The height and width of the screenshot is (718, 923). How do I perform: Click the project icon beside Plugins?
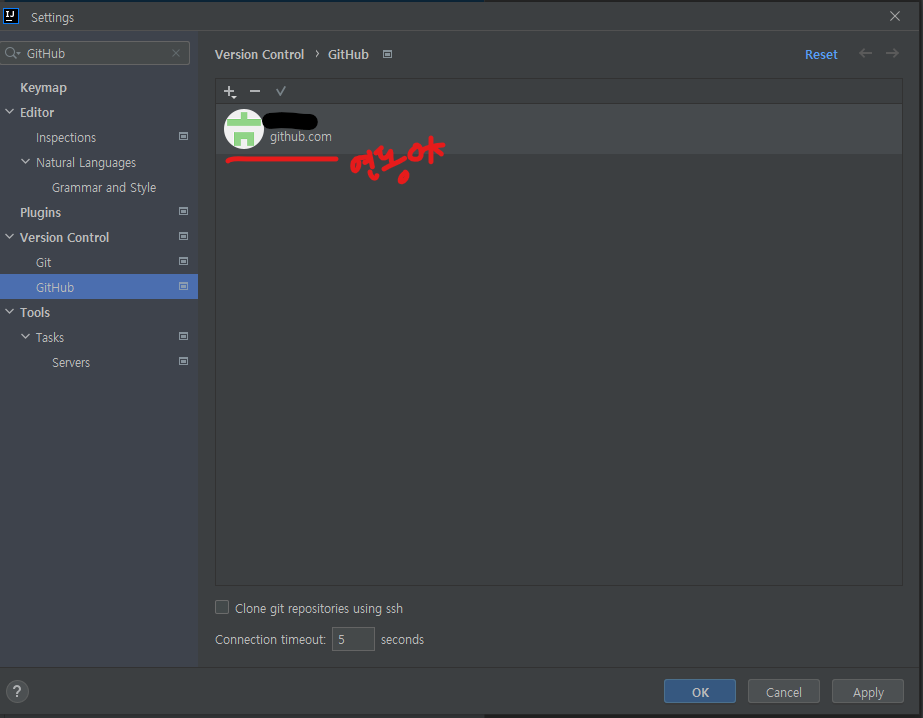tap(184, 211)
